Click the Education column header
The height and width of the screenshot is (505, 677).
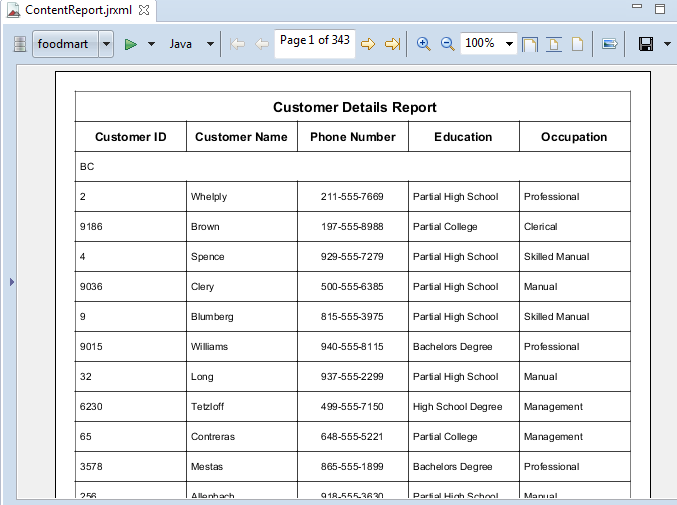coord(463,137)
